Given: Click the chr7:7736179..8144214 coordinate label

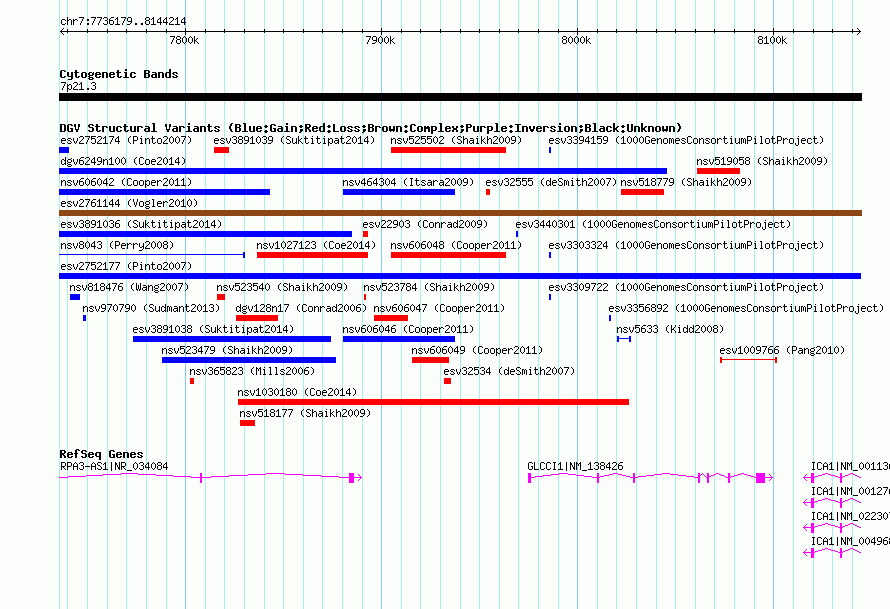Looking at the screenshot, I should [123, 22].
